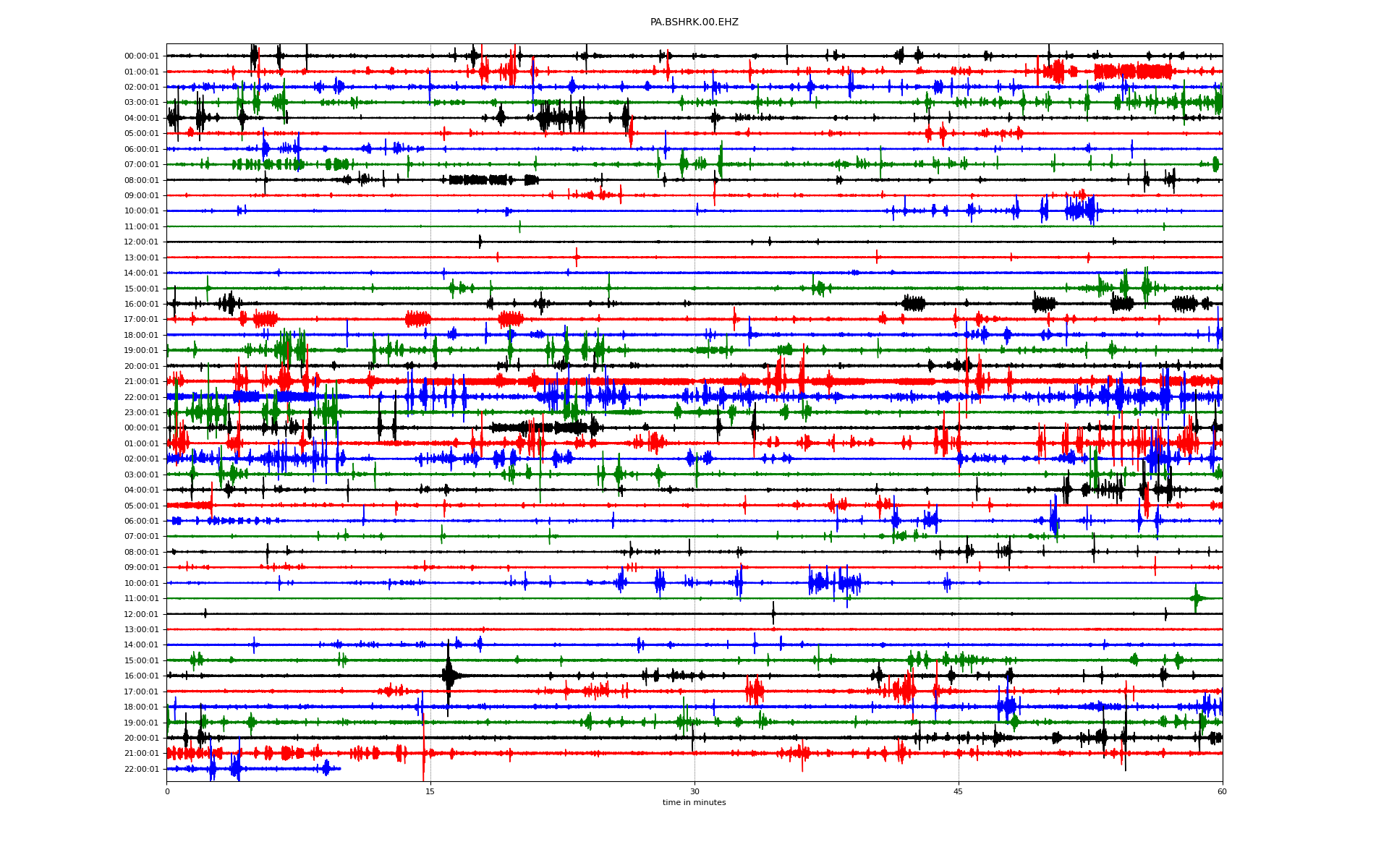Click the lower 10:00:01 row label
This screenshot has width=1389, height=868.
coord(141,584)
